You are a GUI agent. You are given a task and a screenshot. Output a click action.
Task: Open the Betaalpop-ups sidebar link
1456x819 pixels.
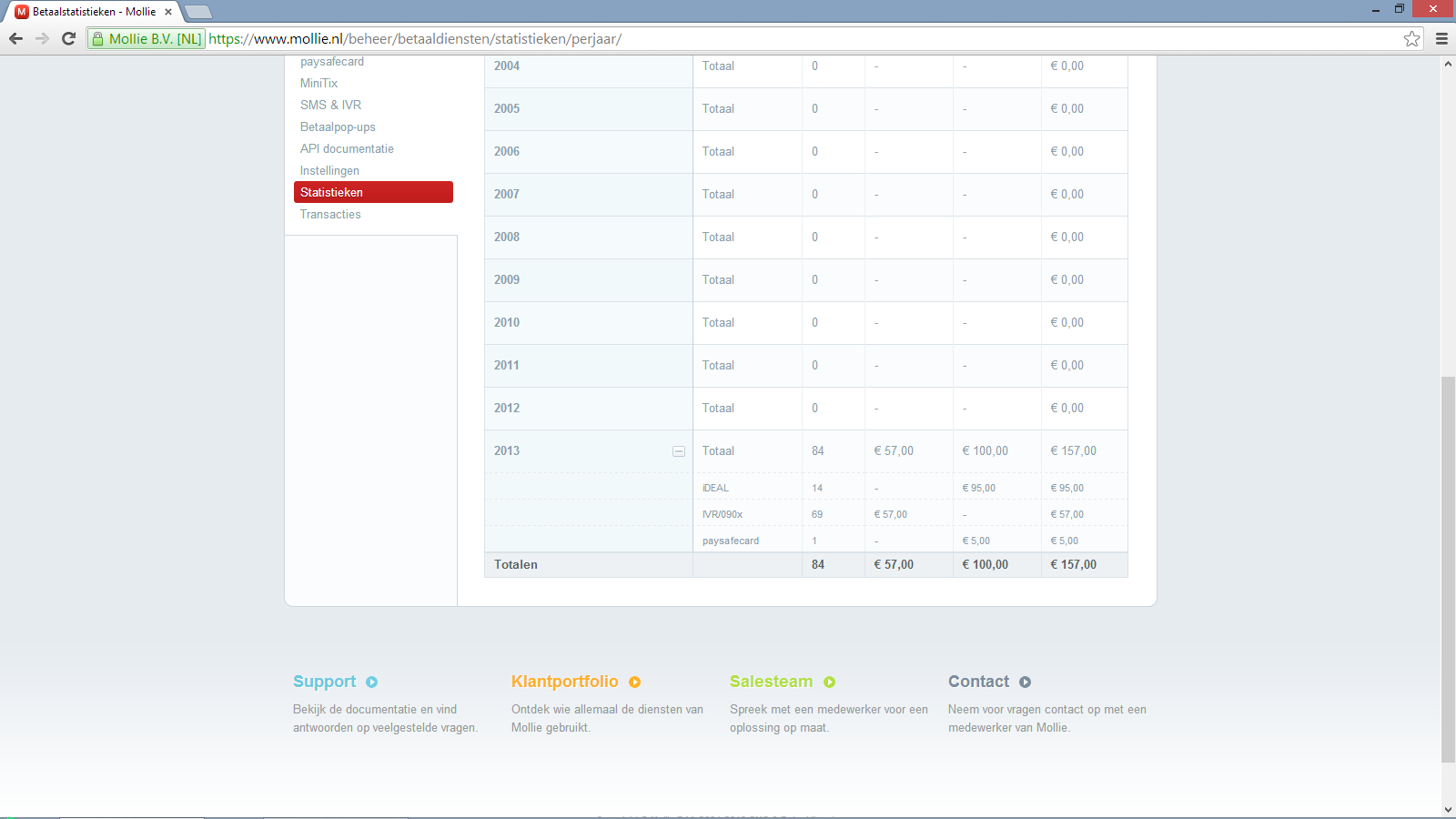pos(338,126)
